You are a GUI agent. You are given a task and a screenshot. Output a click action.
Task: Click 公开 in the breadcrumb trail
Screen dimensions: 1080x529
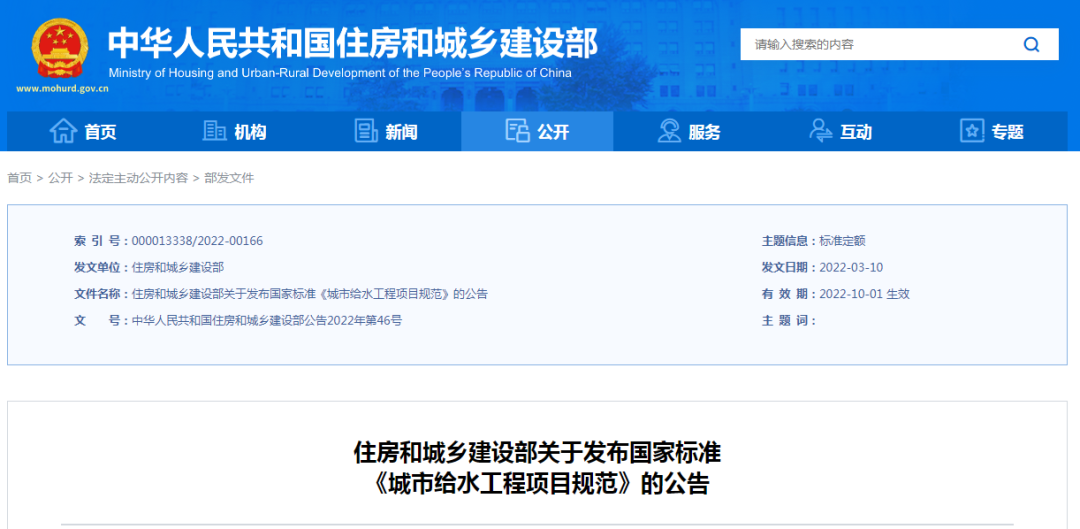[60, 178]
